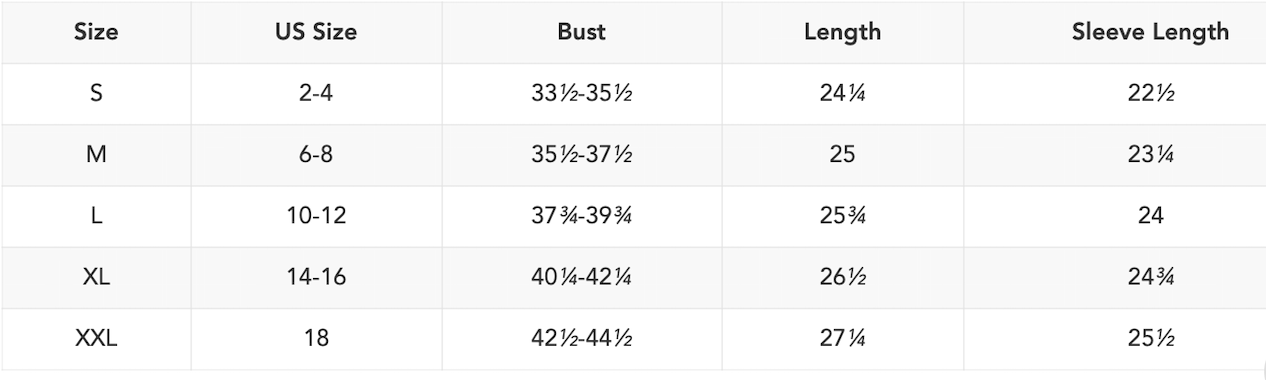Click the L size cell
The image size is (1266, 380).
tap(96, 216)
